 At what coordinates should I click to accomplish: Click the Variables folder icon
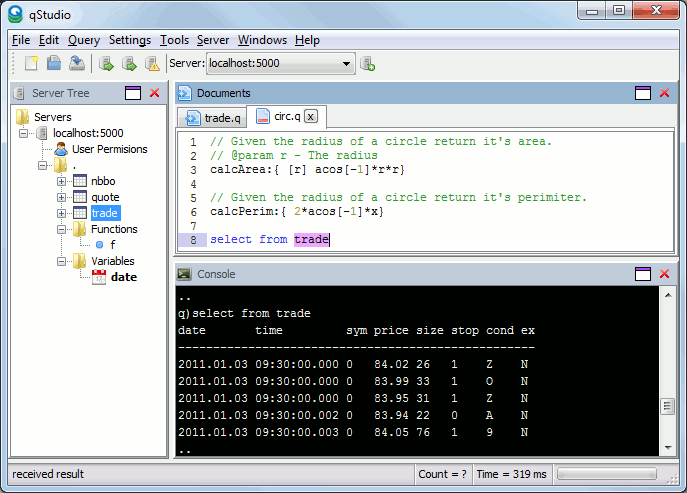tap(79, 261)
